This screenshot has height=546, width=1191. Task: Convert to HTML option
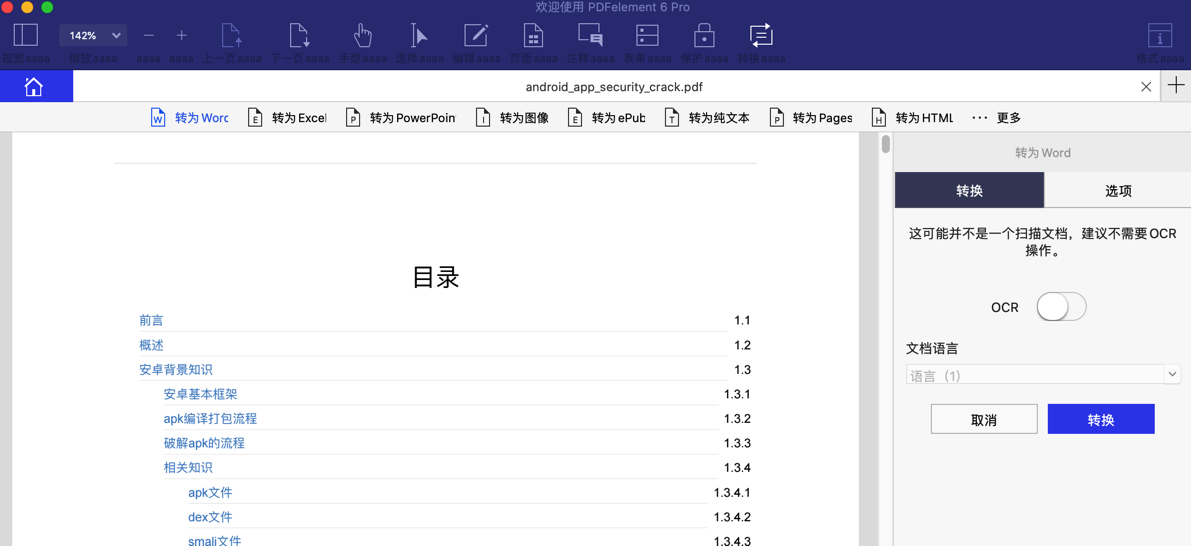911,118
